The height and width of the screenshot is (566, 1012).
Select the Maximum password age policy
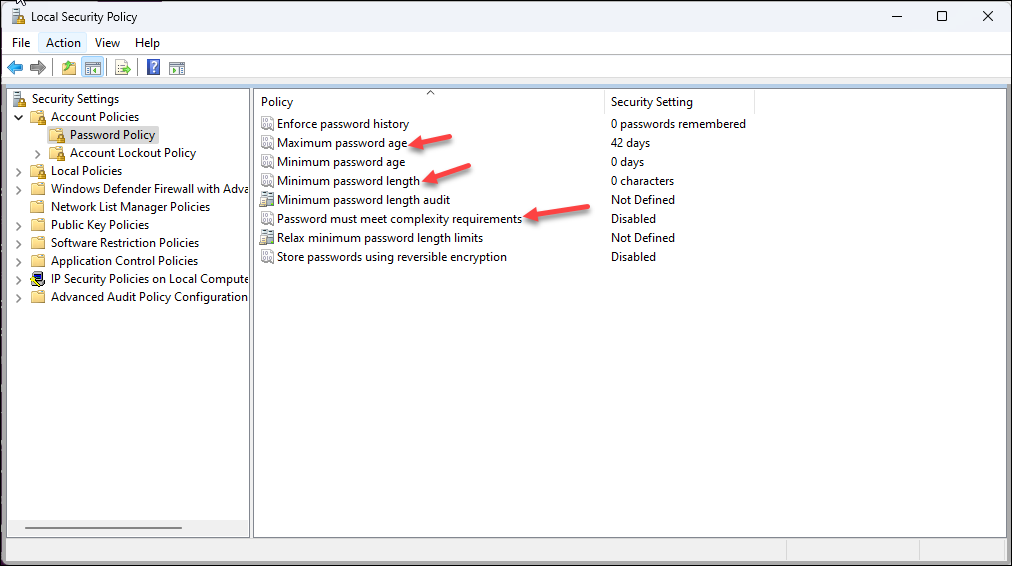[x=342, y=143]
